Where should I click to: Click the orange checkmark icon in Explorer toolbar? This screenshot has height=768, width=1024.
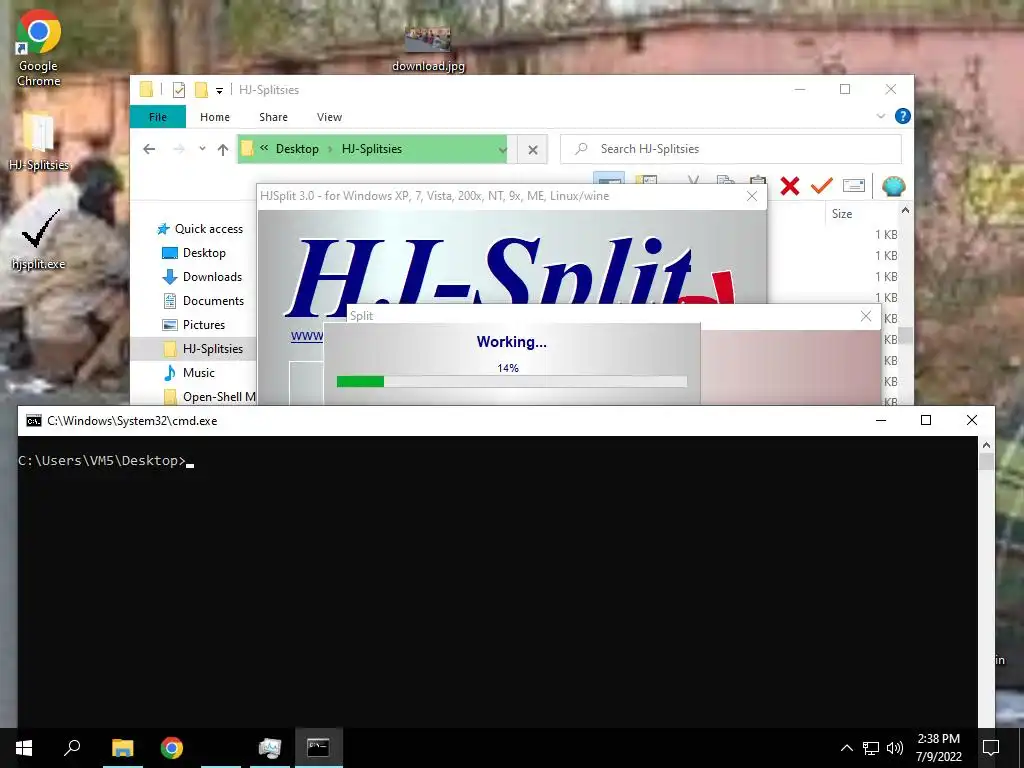(821, 186)
